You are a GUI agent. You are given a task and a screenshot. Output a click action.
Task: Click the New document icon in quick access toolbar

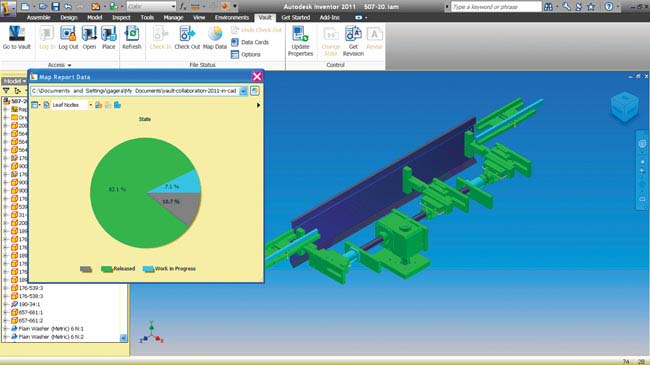click(25, 7)
